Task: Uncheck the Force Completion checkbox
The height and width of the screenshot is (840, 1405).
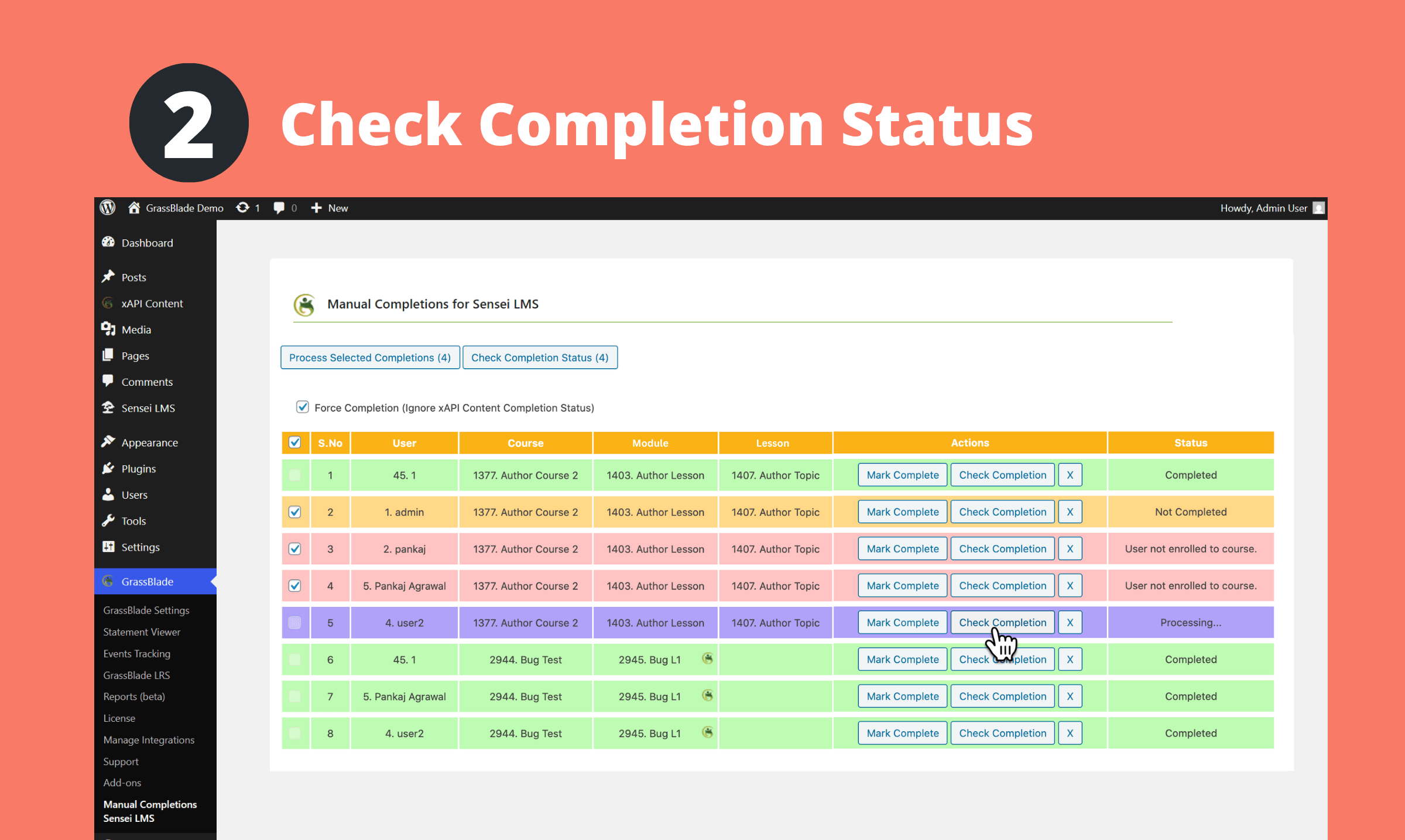Action: pyautogui.click(x=303, y=407)
